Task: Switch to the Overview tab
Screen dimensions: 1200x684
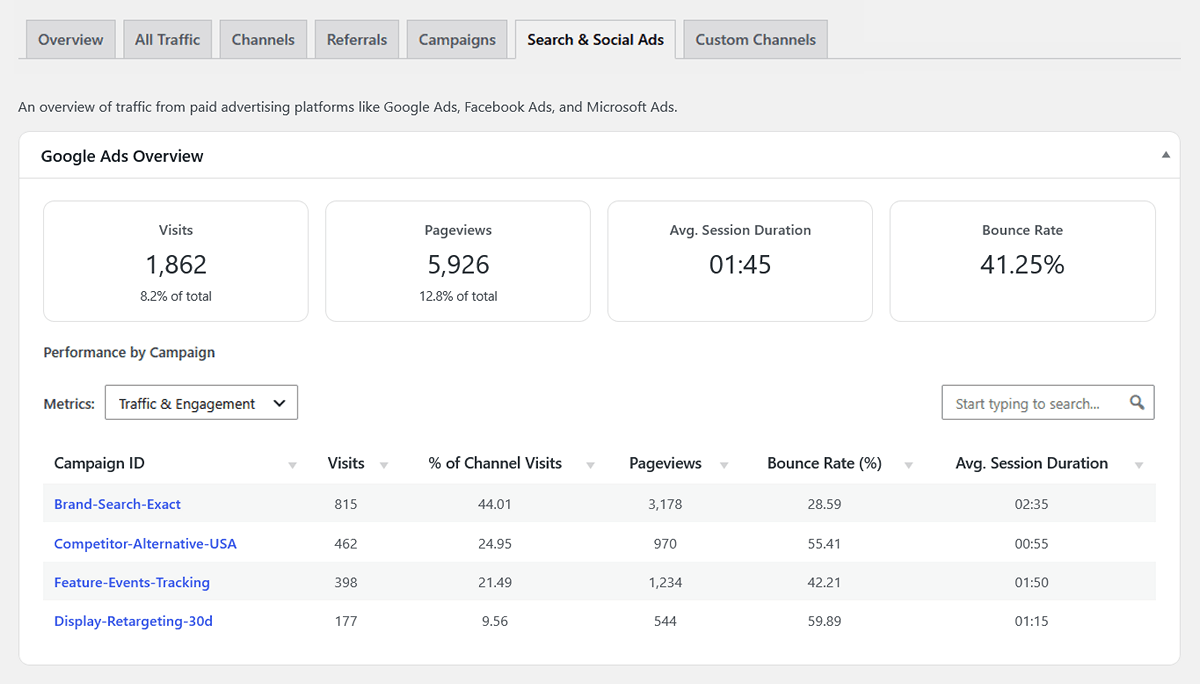Action: (71, 40)
